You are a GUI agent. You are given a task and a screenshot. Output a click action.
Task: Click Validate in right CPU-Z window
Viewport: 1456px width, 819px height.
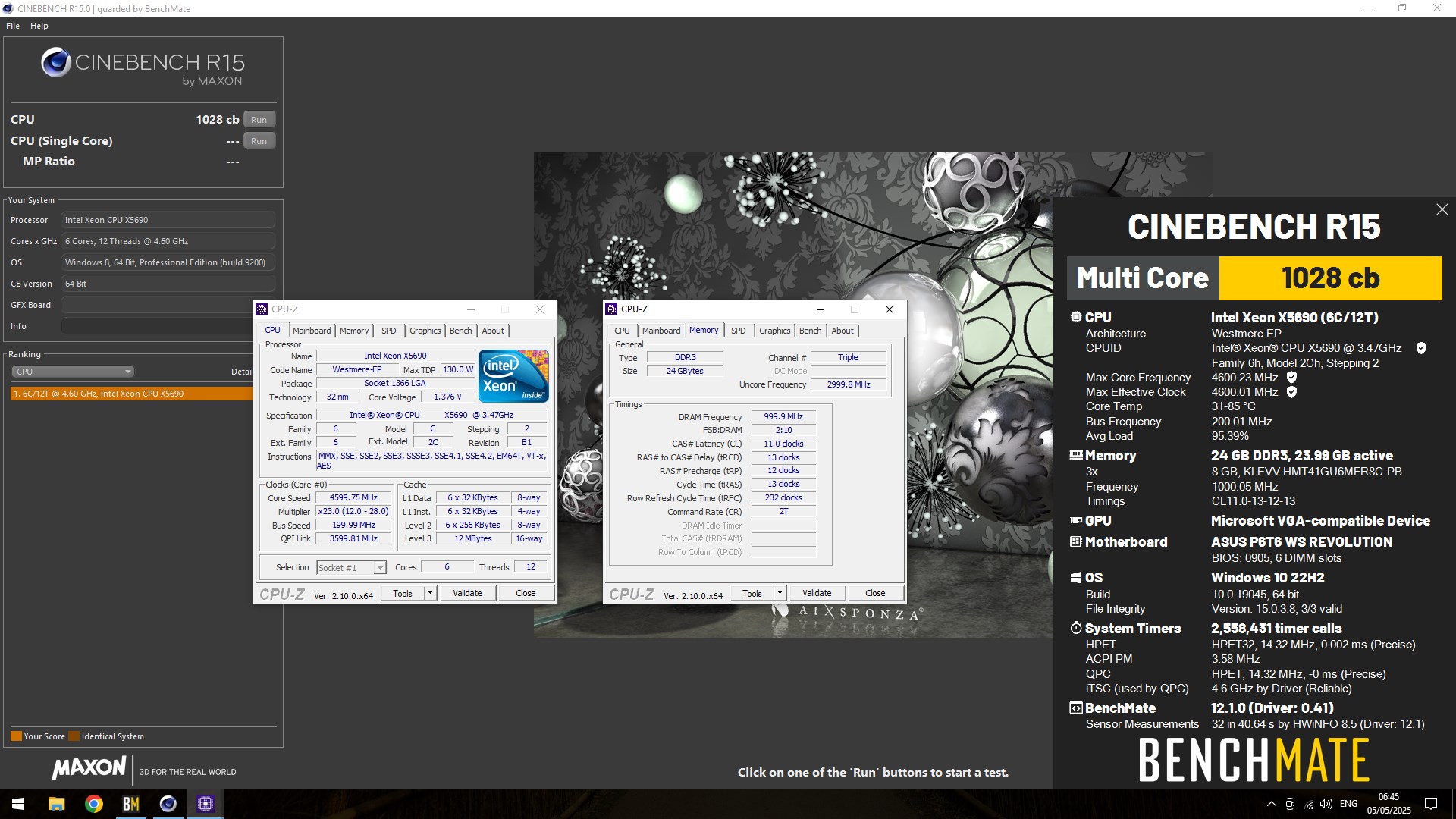[817, 594]
